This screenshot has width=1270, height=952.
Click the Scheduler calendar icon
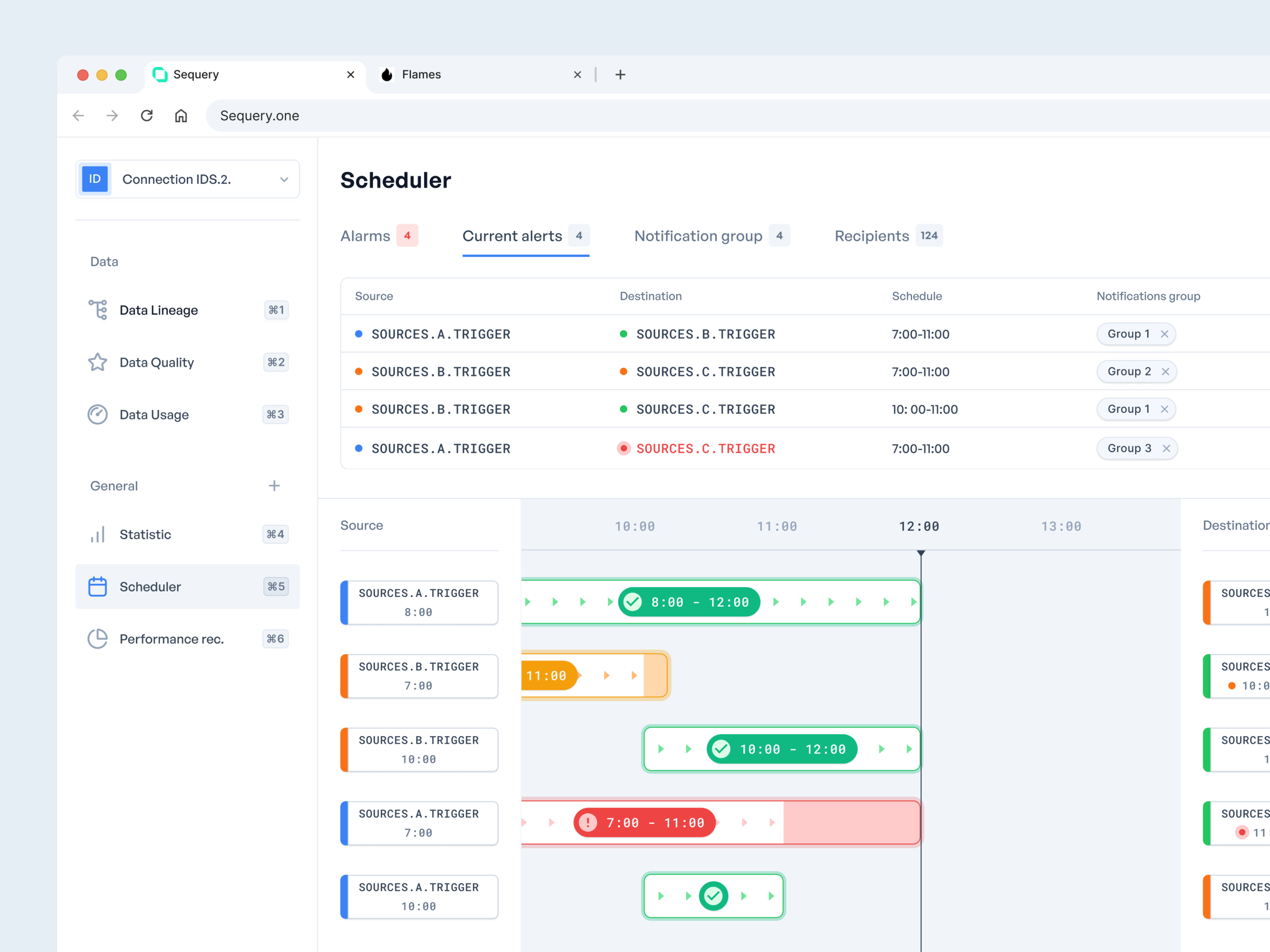point(98,586)
